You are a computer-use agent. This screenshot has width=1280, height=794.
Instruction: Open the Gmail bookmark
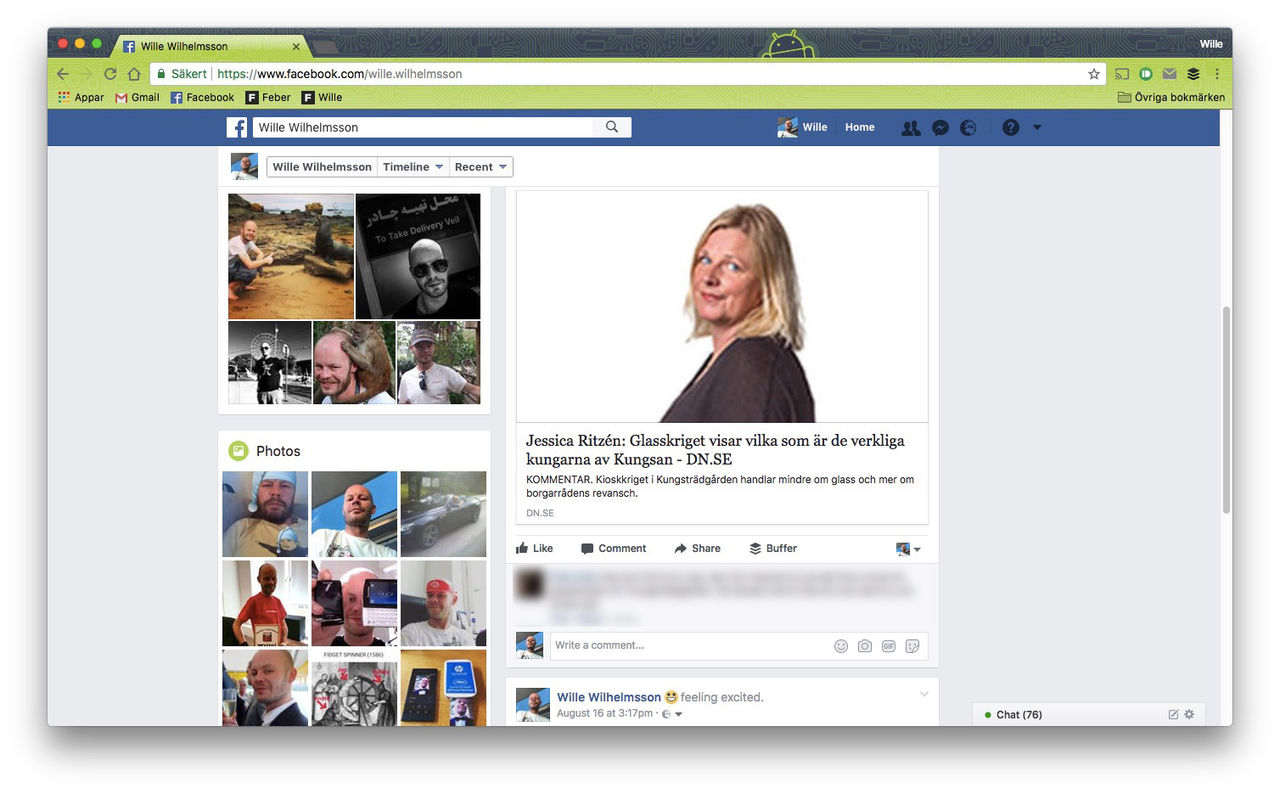137,97
